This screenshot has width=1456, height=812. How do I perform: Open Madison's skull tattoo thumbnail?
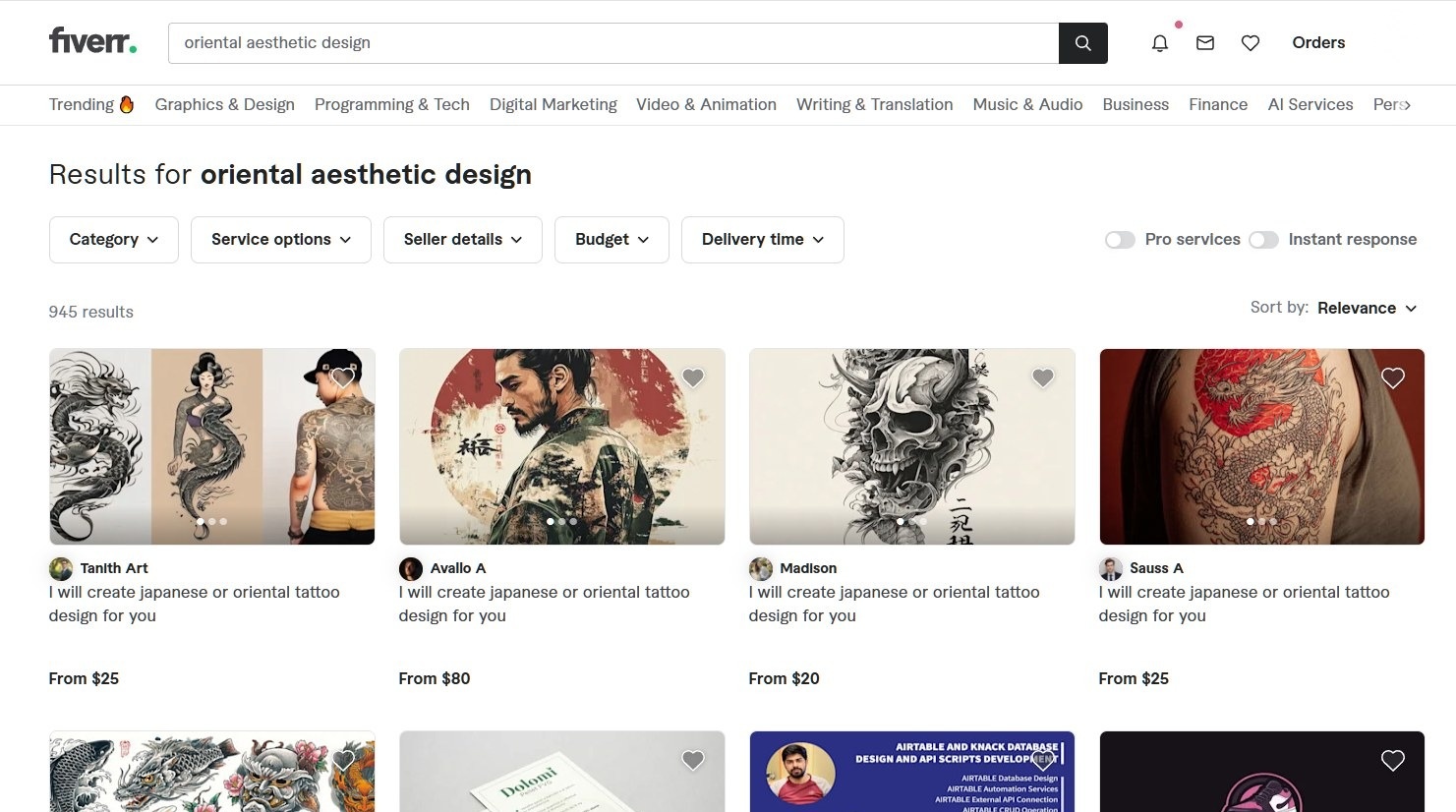pos(912,446)
